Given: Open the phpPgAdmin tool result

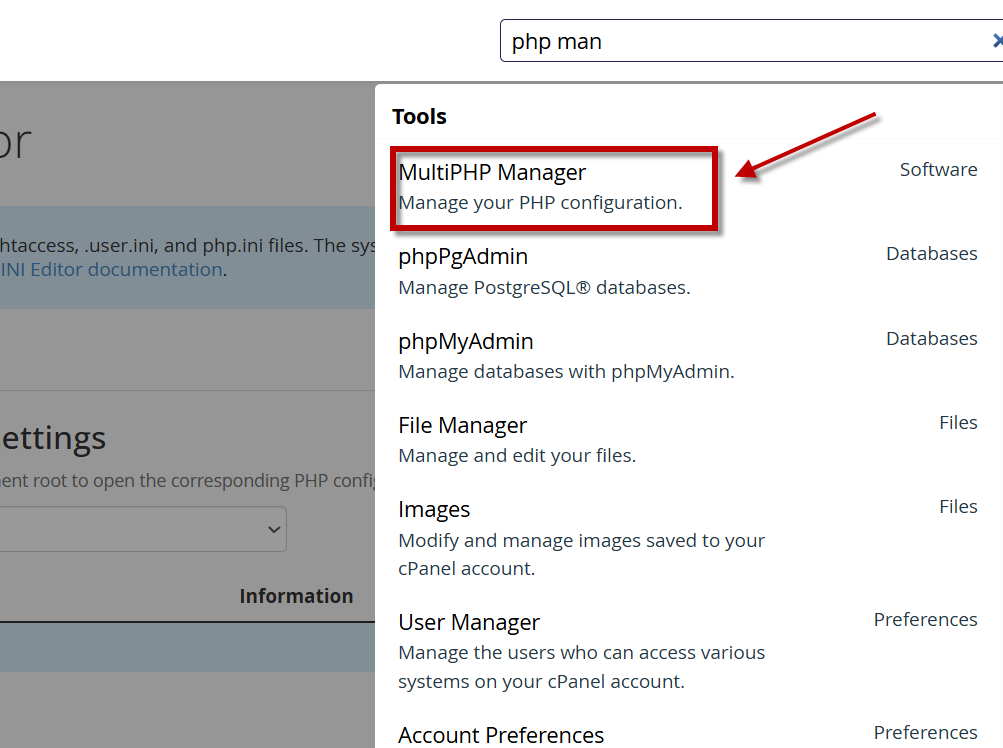Looking at the screenshot, I should click(x=464, y=257).
